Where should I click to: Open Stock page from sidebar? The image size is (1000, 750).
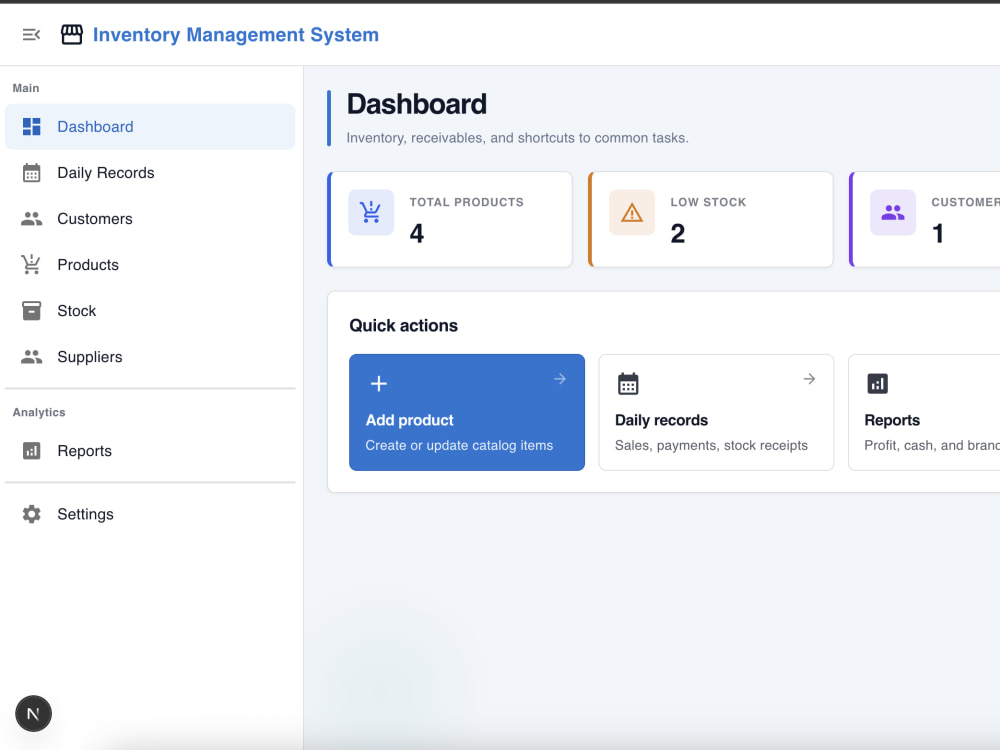coord(150,311)
